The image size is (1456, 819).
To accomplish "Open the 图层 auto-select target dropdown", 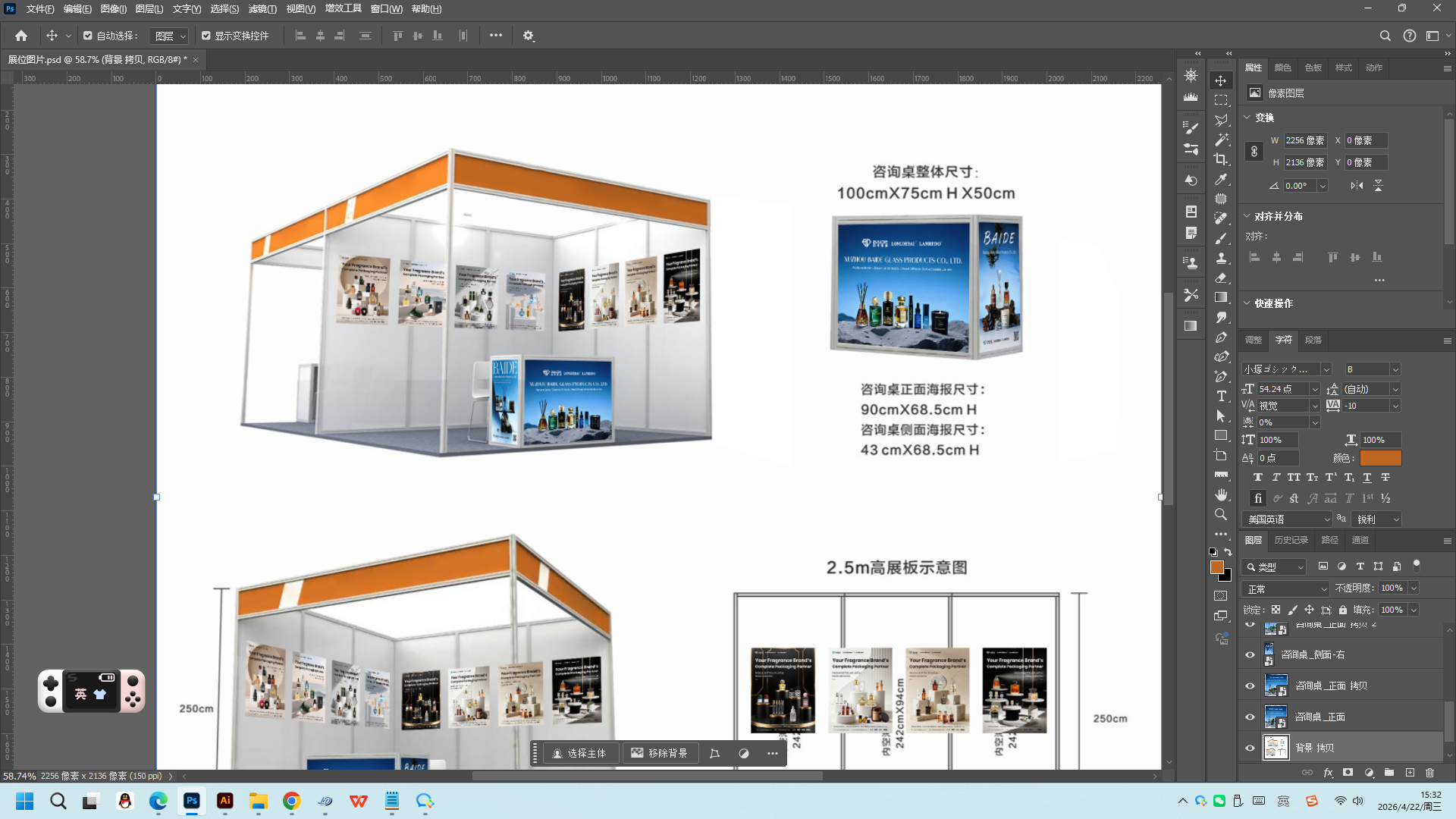I will point(170,36).
